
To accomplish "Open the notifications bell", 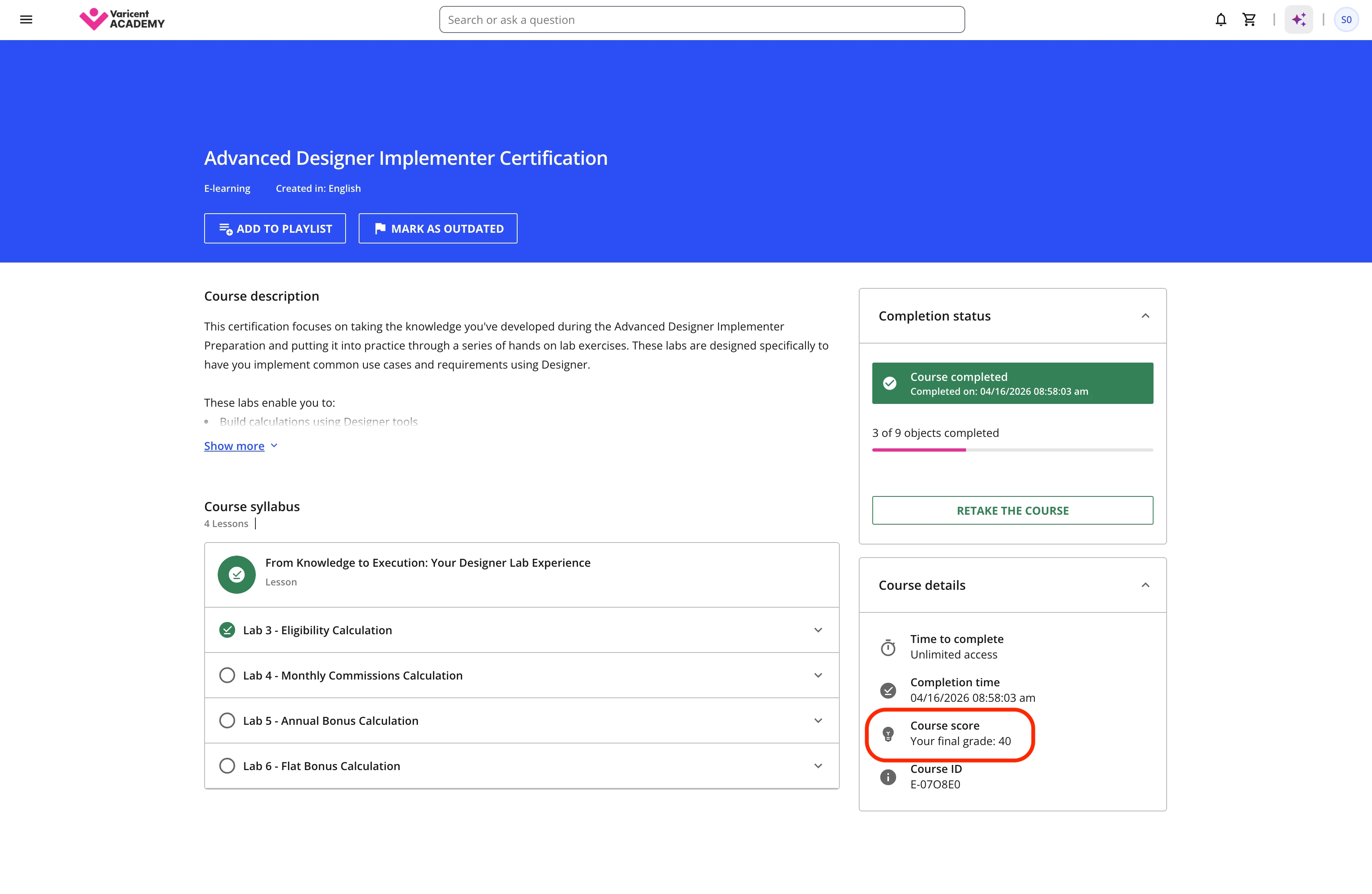I will click(x=1220, y=19).
